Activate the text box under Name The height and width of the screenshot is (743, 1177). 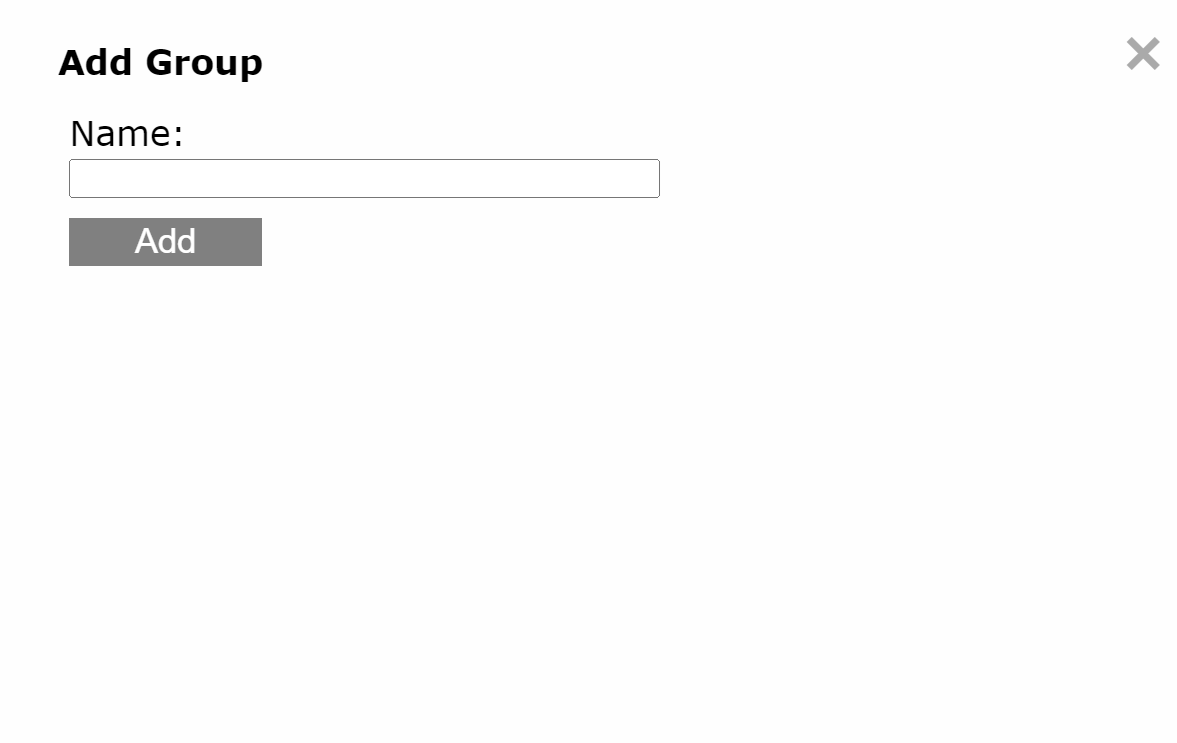click(364, 179)
